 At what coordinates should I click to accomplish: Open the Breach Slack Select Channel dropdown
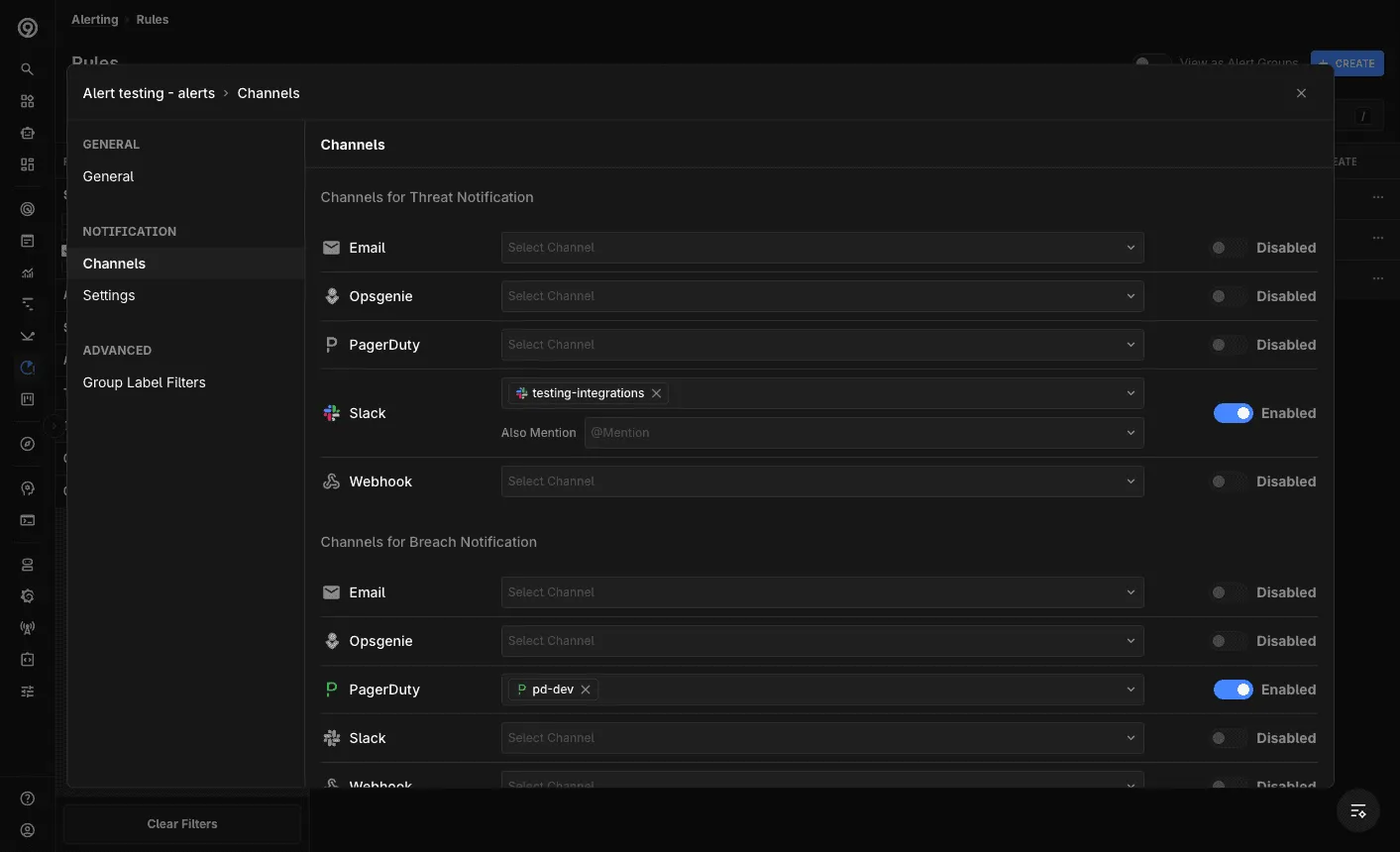[x=822, y=738]
